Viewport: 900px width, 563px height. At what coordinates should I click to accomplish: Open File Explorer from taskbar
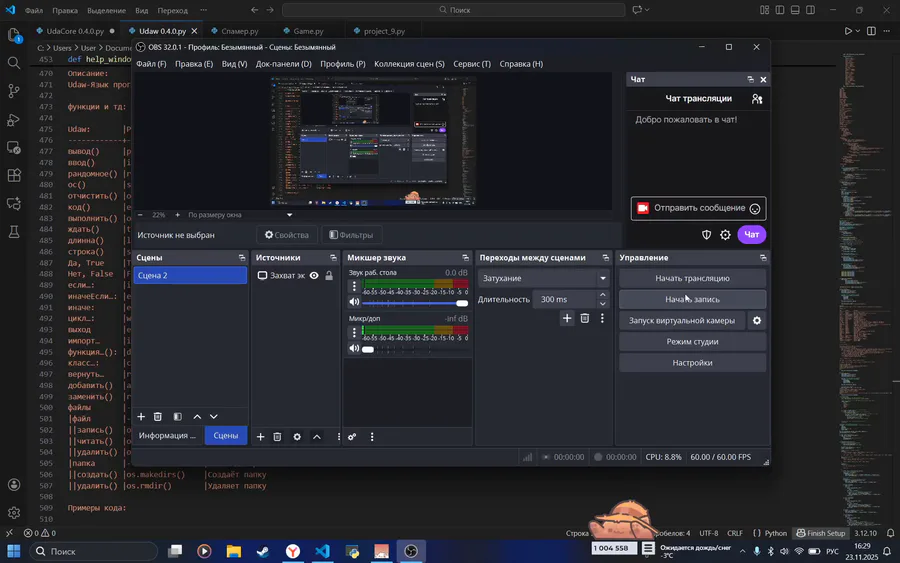(x=234, y=552)
